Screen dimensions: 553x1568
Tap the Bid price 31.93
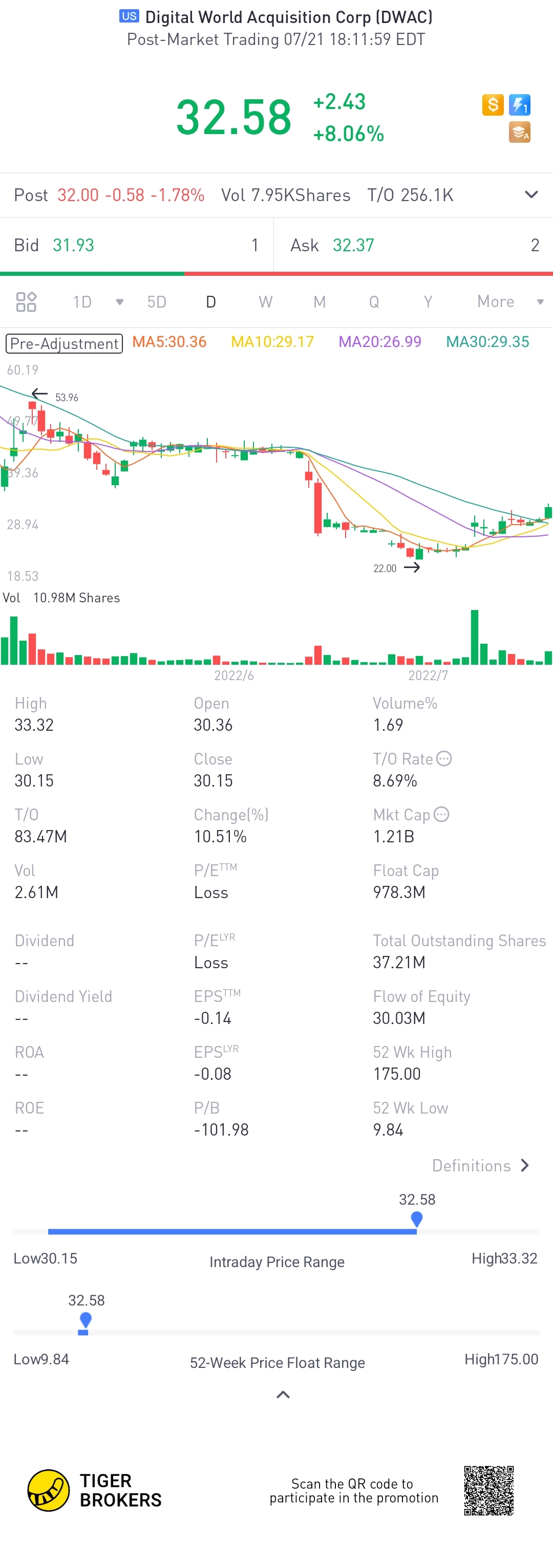(x=74, y=245)
